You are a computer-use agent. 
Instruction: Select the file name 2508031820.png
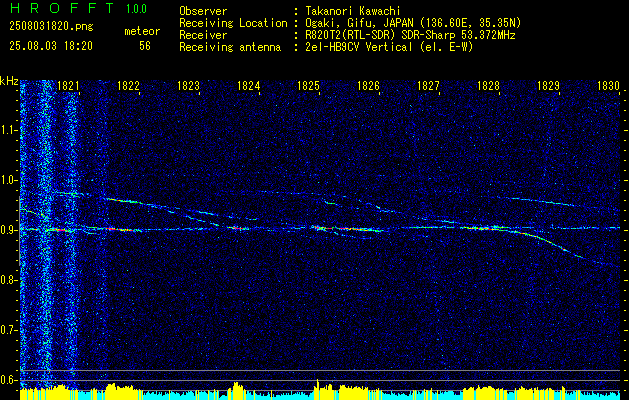(51, 27)
